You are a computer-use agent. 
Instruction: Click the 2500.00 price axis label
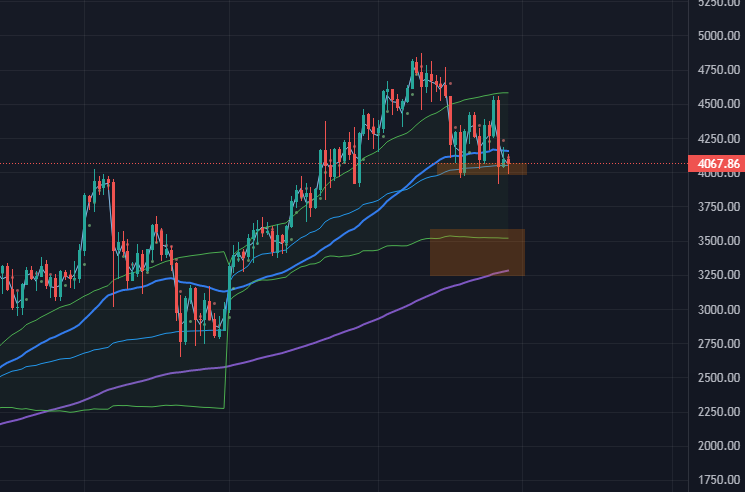719,378
